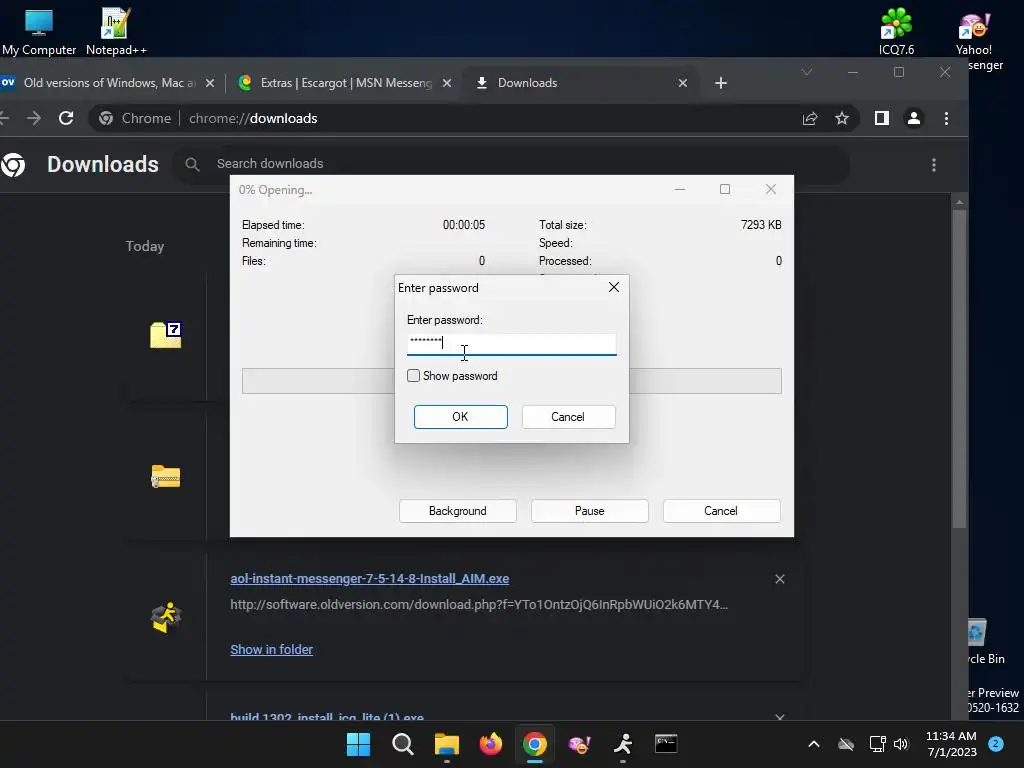
Task: Open a new Chrome tab
Action: pos(721,83)
